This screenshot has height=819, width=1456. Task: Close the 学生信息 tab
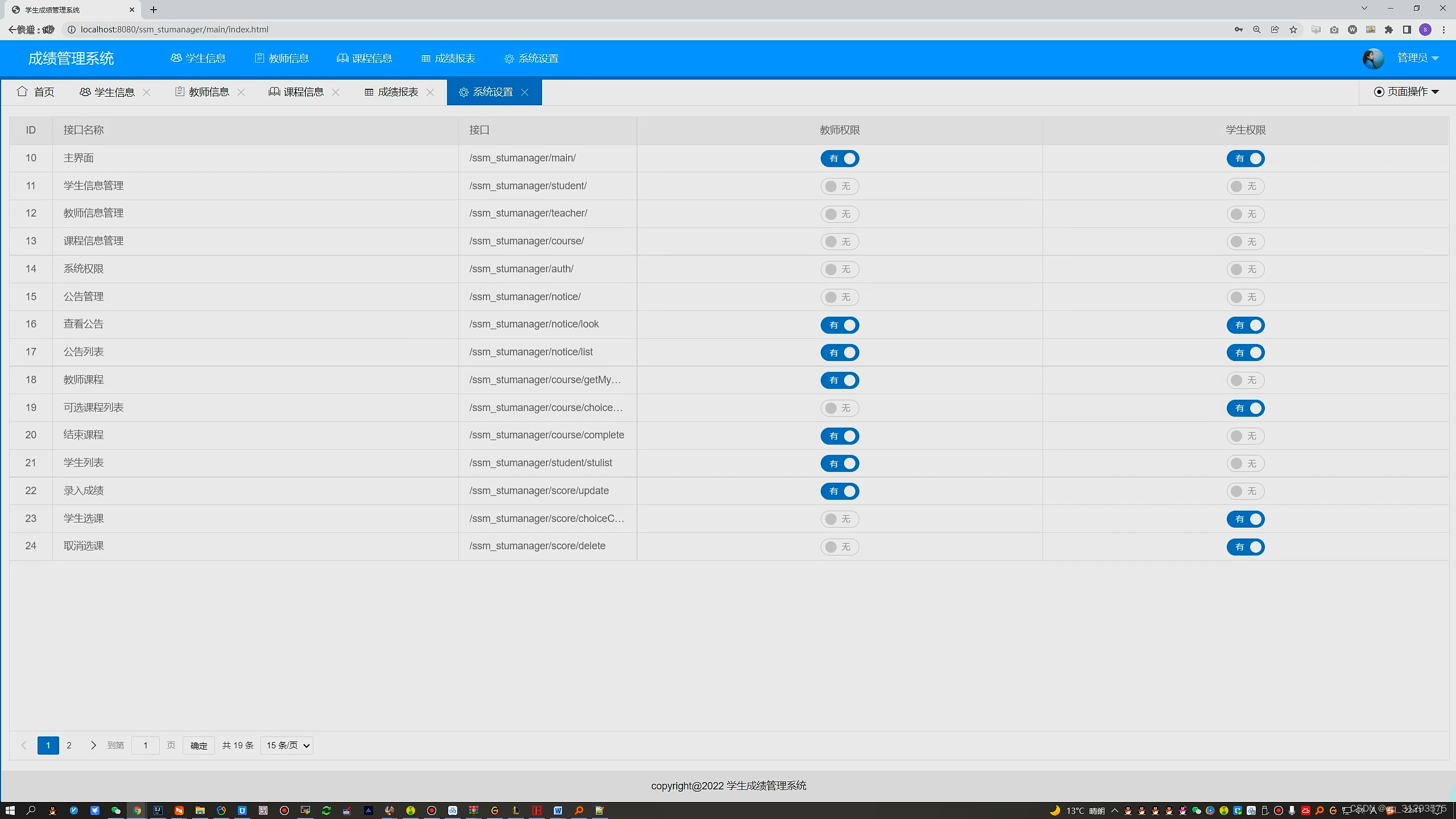coord(146,92)
